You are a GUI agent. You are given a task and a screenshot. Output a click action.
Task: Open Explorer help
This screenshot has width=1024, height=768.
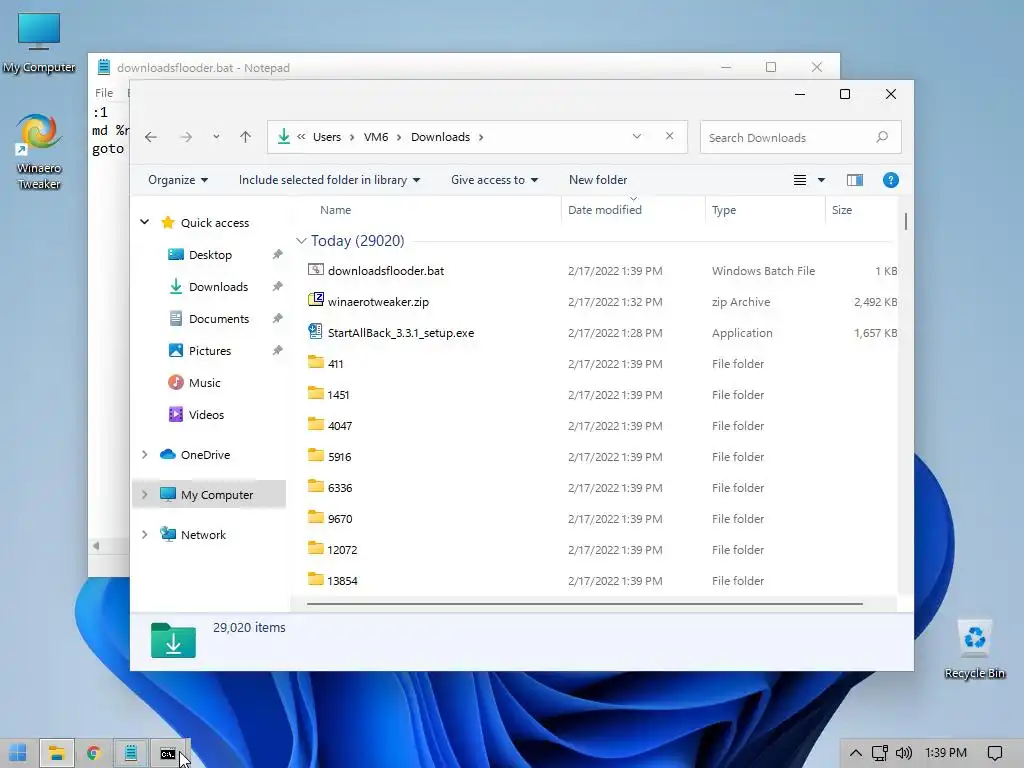coord(891,180)
